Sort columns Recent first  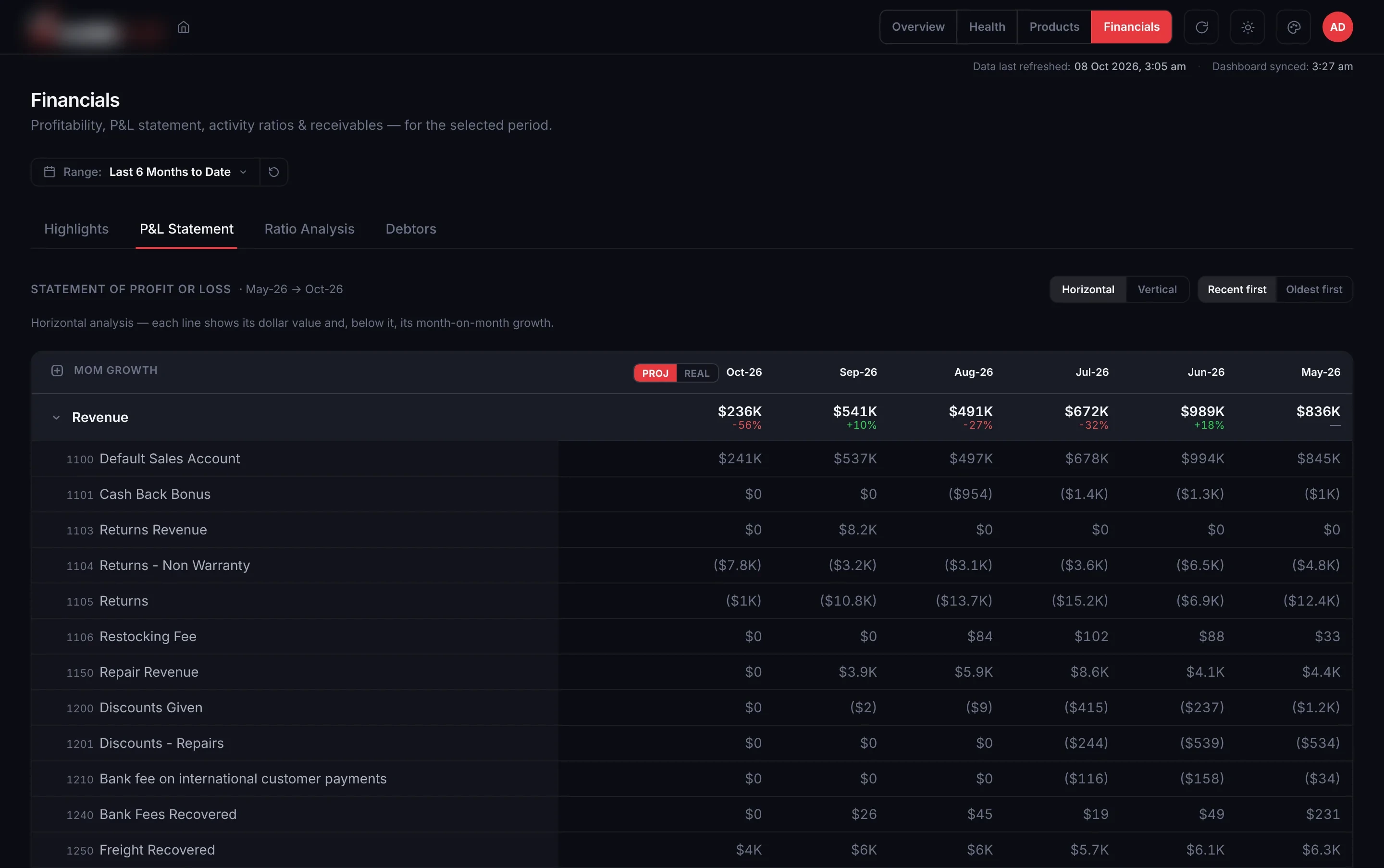click(1236, 290)
